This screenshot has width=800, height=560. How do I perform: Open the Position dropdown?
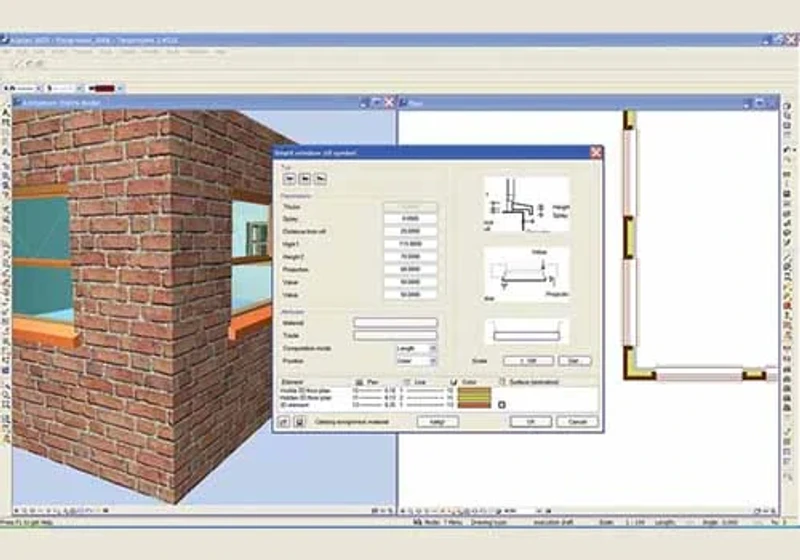(417, 361)
